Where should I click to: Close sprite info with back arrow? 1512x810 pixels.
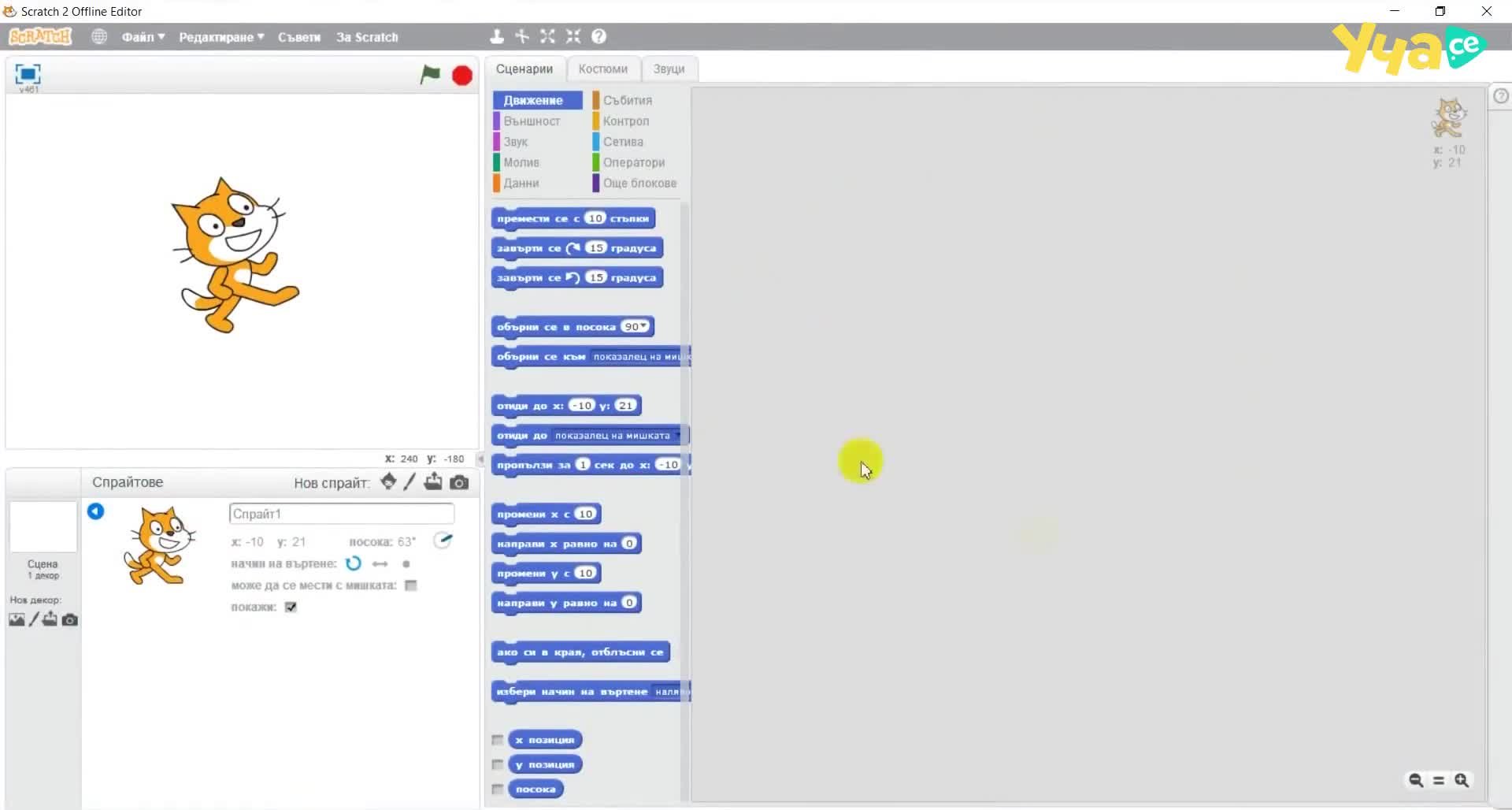95,511
